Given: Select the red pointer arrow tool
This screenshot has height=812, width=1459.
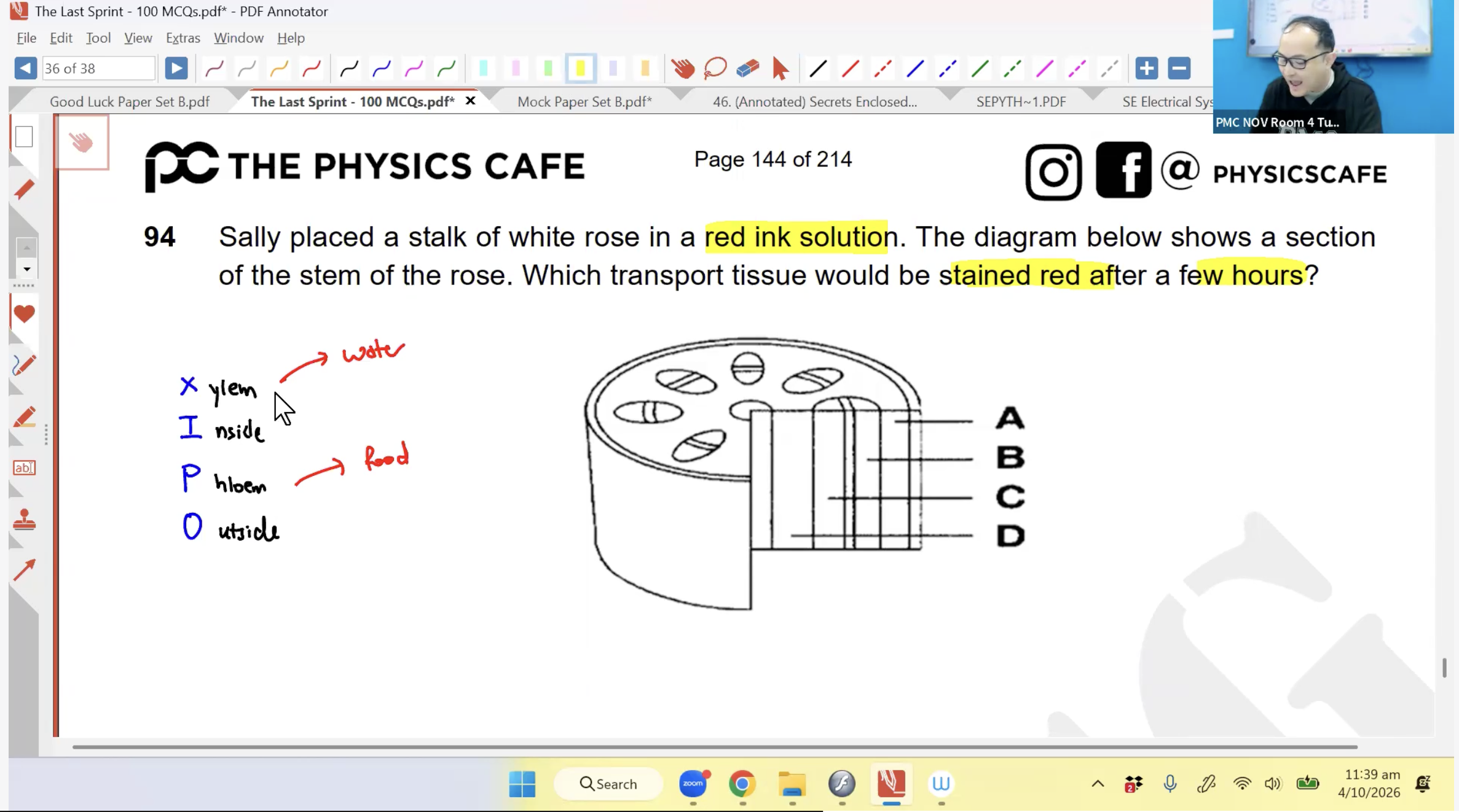Looking at the screenshot, I should [x=781, y=68].
